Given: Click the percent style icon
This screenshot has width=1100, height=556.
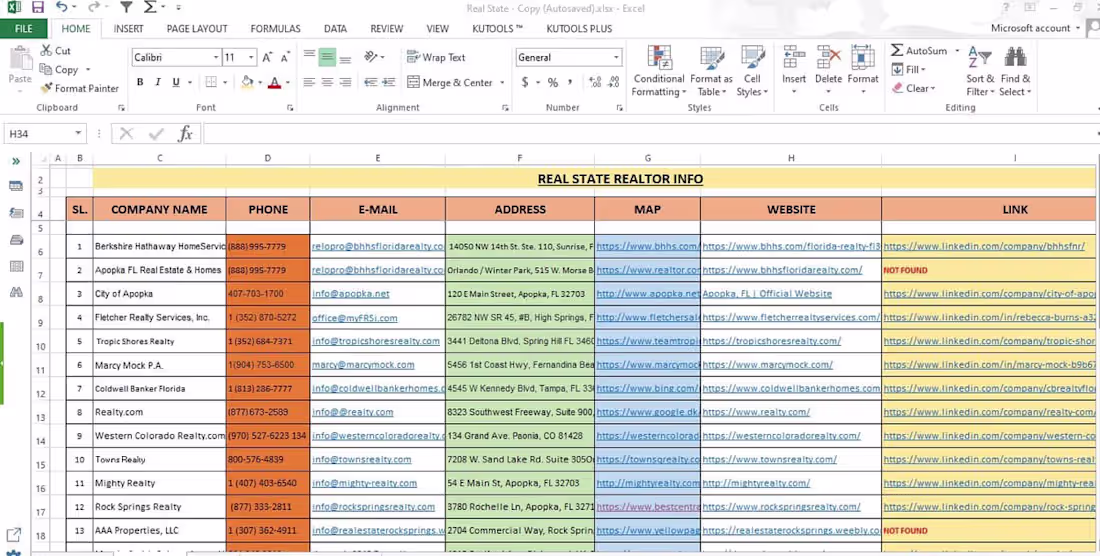Looking at the screenshot, I should pyautogui.click(x=553, y=83).
